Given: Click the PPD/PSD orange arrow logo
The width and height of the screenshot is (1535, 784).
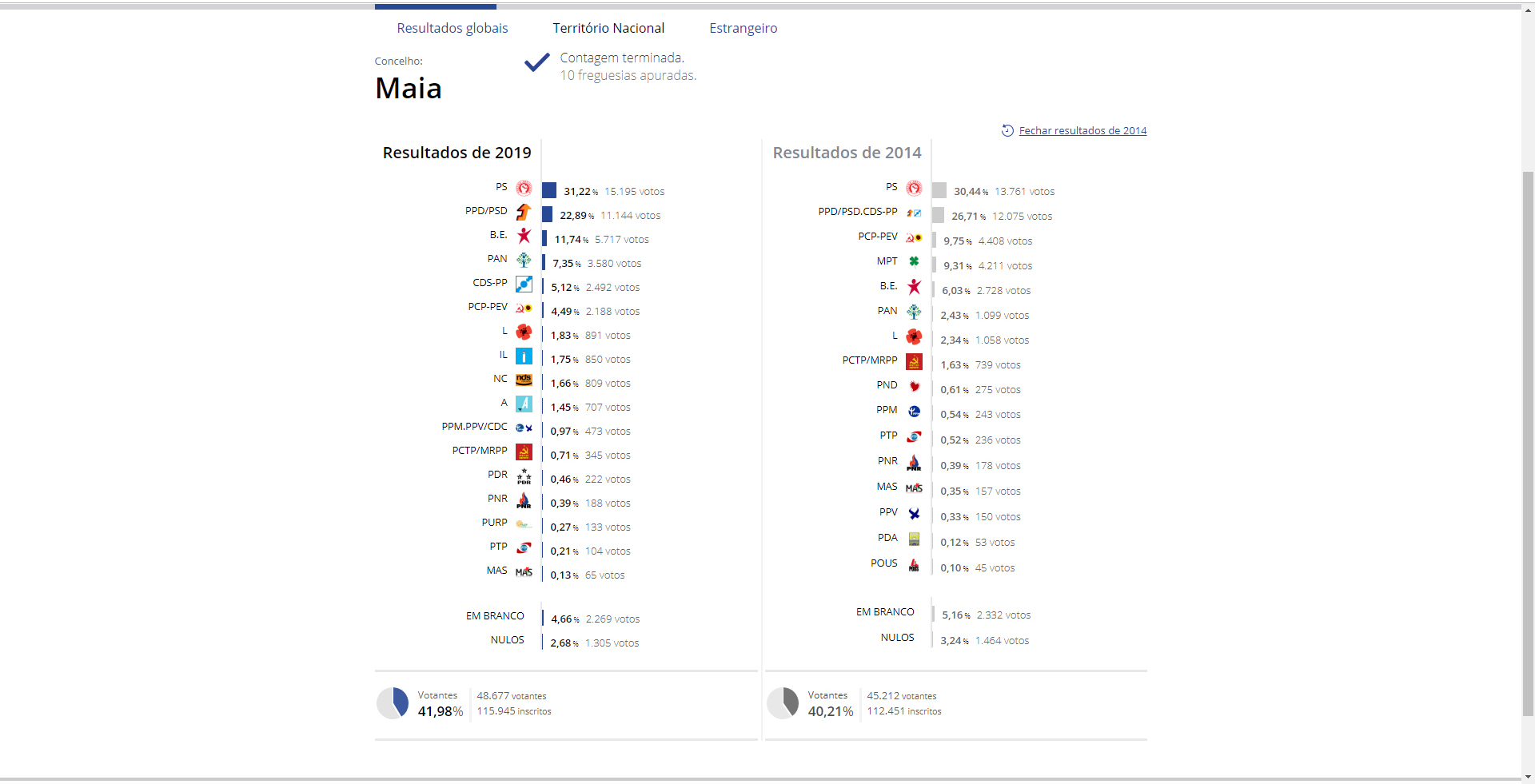Looking at the screenshot, I should (x=524, y=212).
